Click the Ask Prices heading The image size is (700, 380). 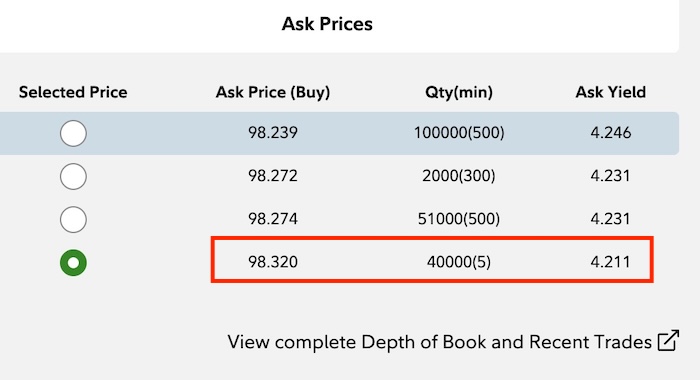click(x=327, y=24)
